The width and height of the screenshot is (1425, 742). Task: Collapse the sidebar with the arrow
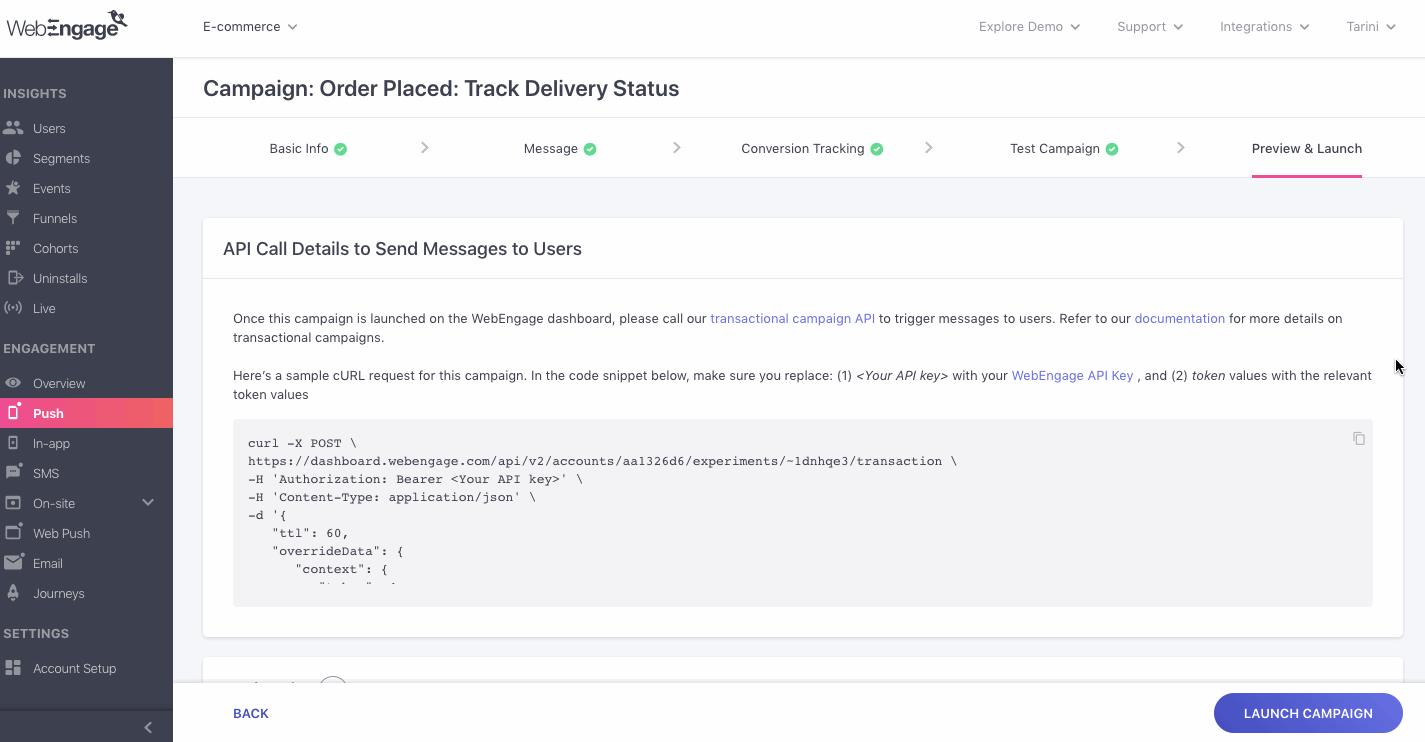(x=148, y=727)
